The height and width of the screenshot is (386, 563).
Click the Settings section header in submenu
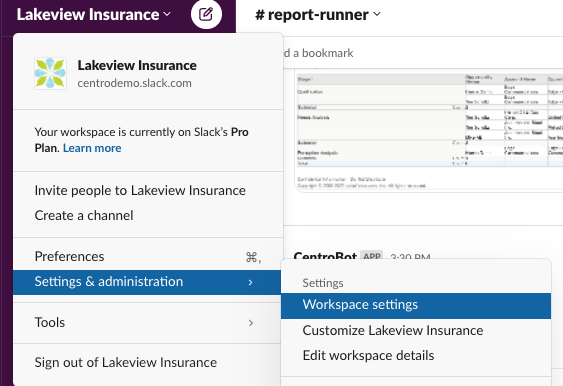tap(323, 283)
